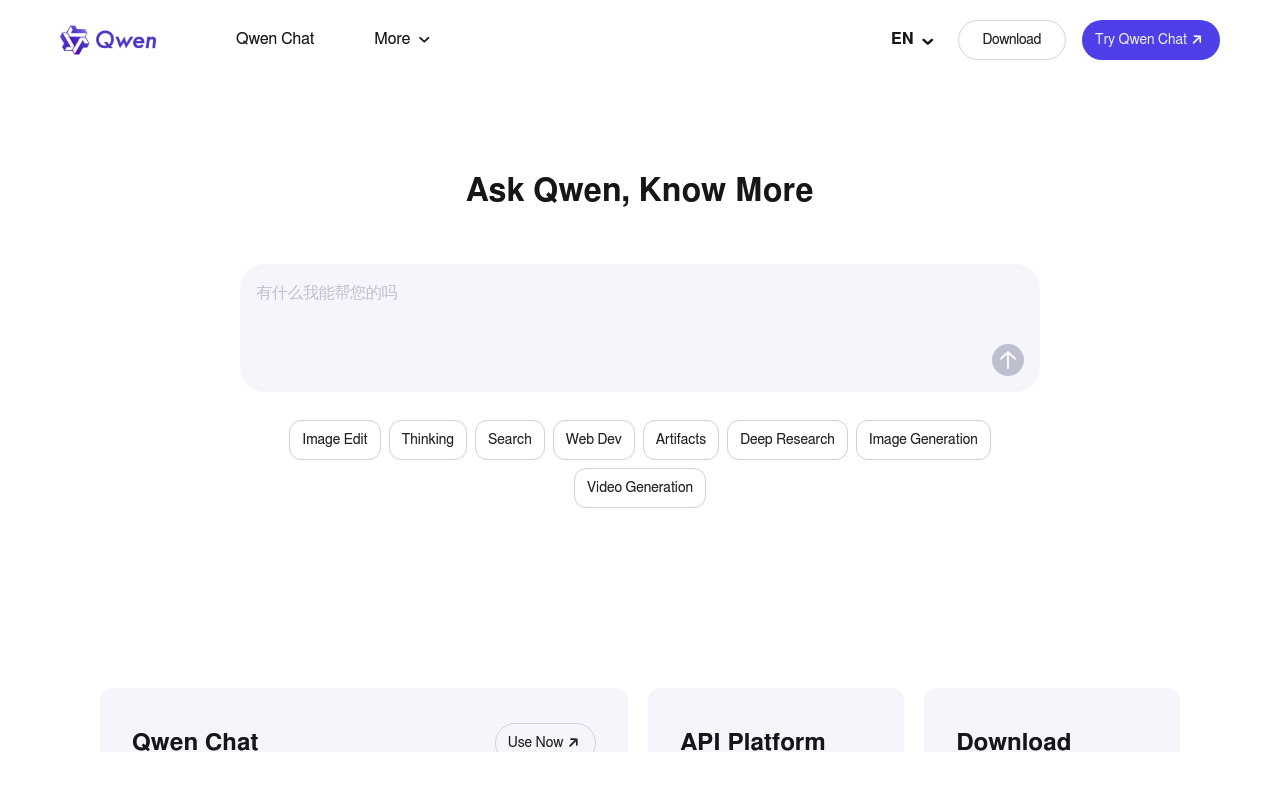Select the Artifacts option
This screenshot has width=1280, height=800.
pos(681,440)
